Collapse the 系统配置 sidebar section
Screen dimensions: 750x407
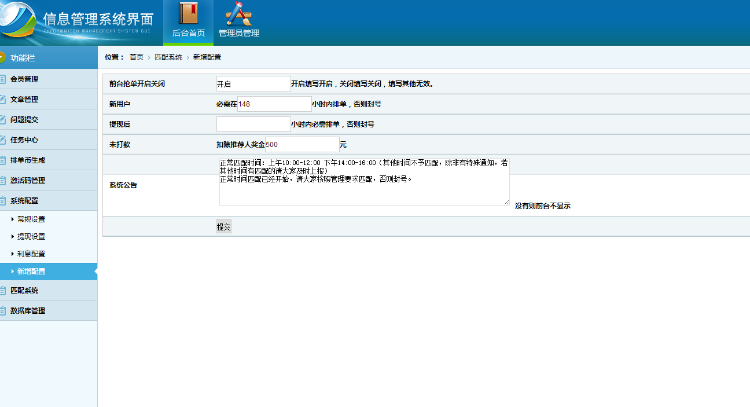(24, 200)
